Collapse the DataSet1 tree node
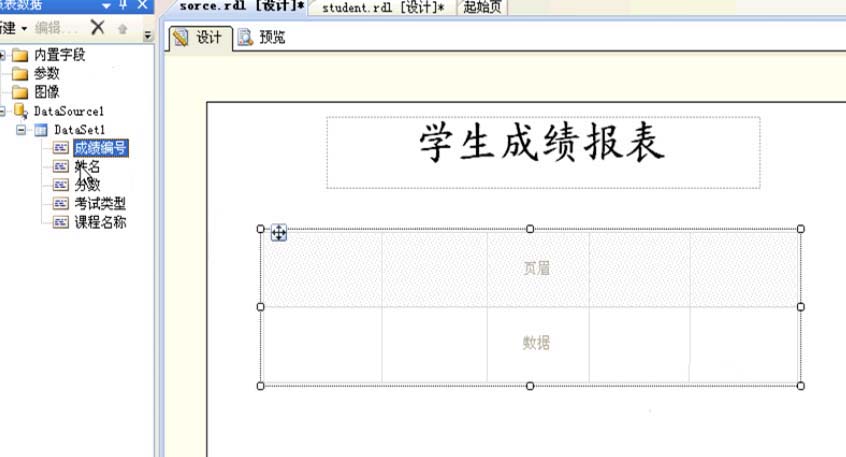The width and height of the screenshot is (846, 457). coord(21,130)
